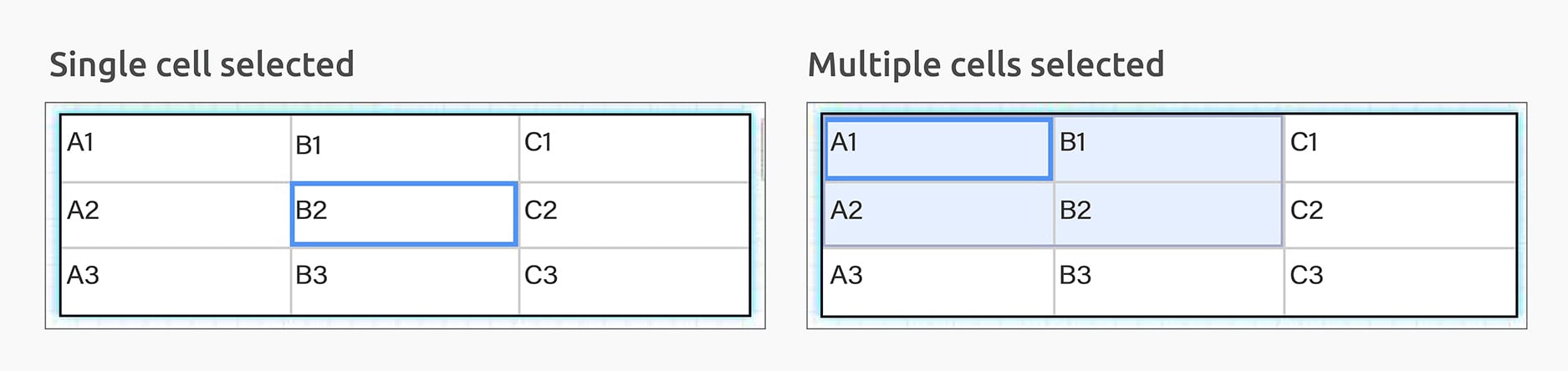Click cell B1 in single-cell table
Screen dimensions: 1568x371
(405, 149)
